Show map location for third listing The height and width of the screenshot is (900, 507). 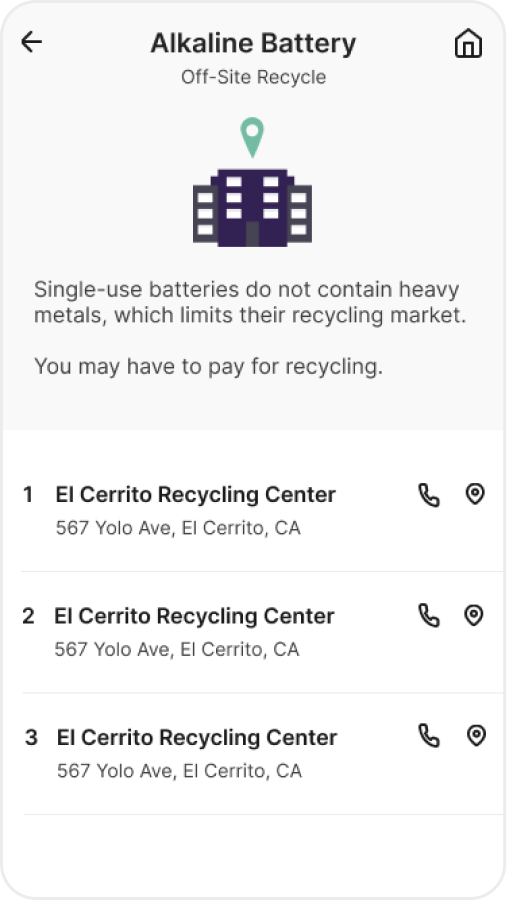click(x=476, y=736)
